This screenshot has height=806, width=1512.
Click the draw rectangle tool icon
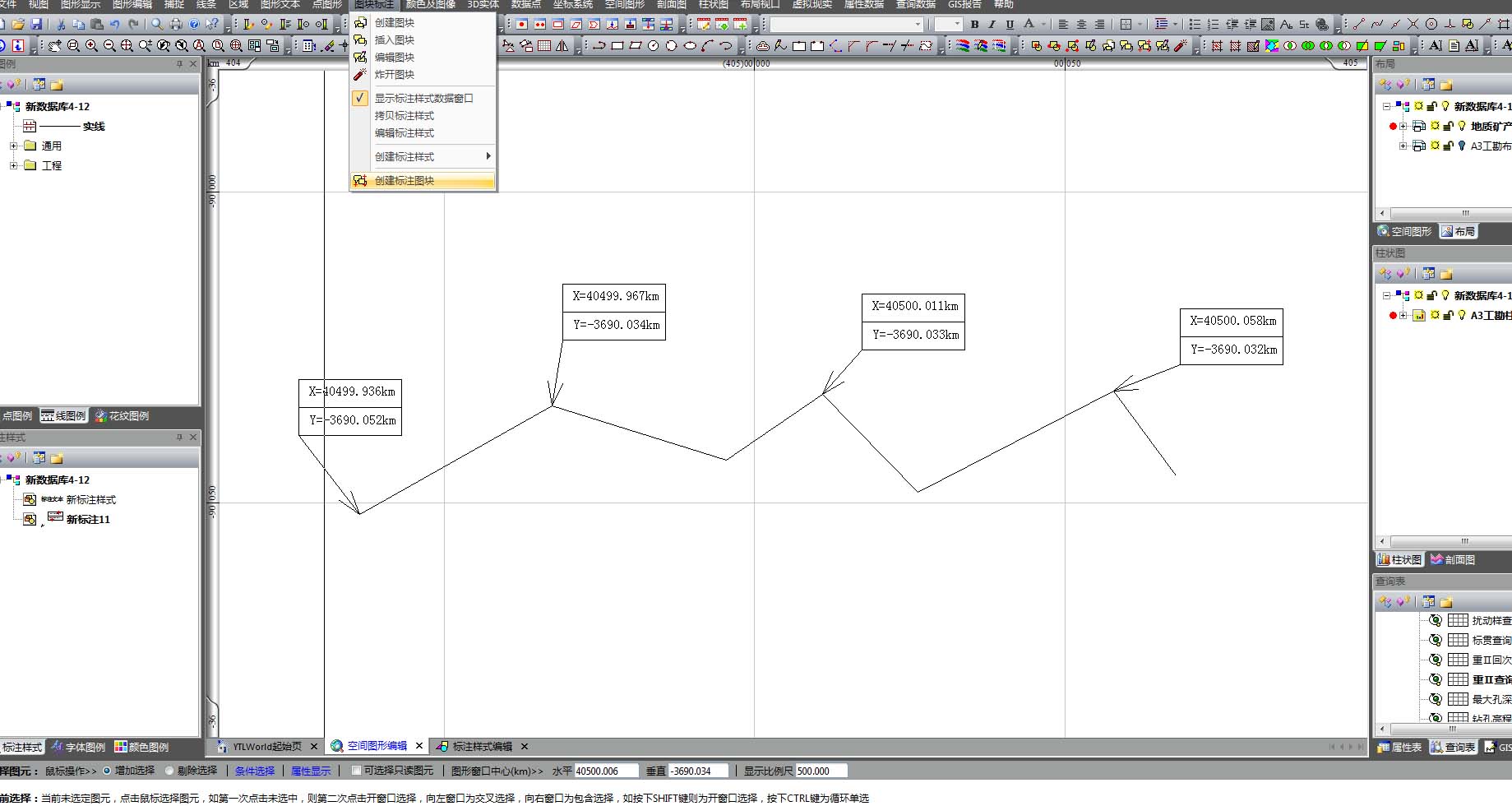[617, 46]
